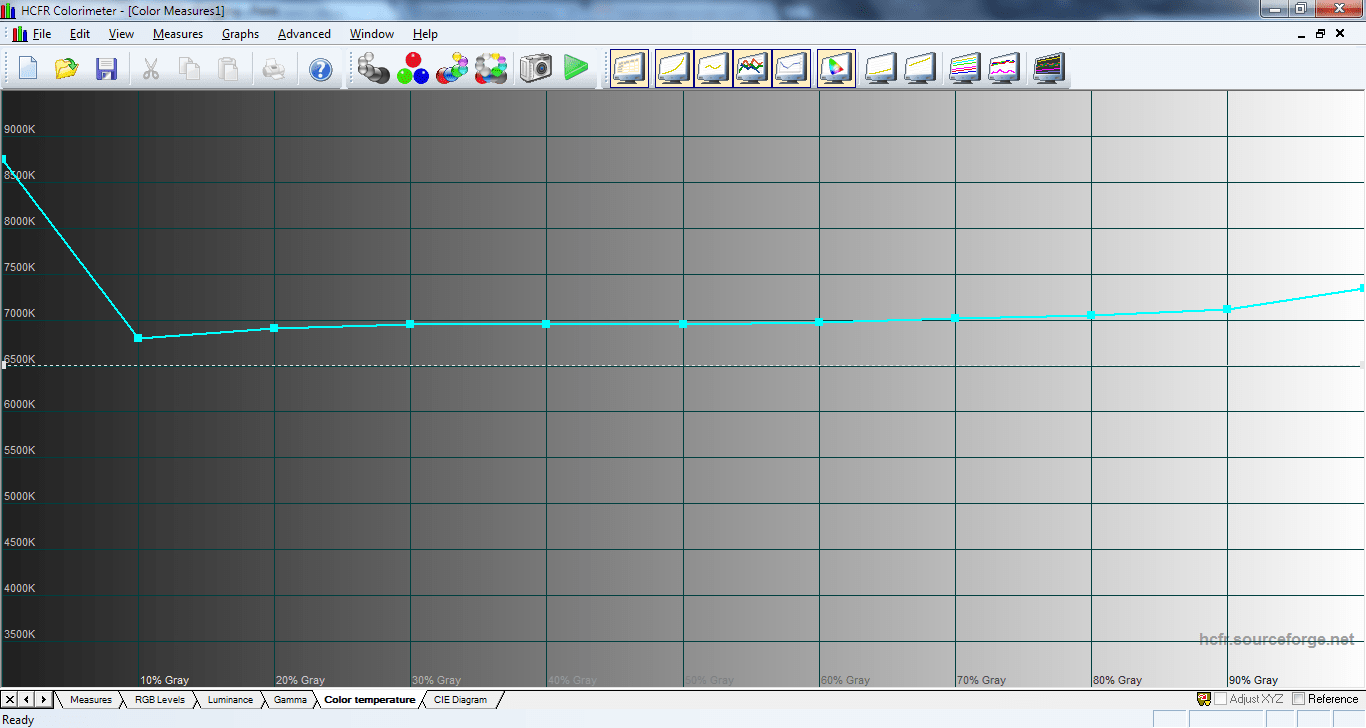Tick the Adjust XYZ checkbox
This screenshot has height=728, width=1366.
(1220, 699)
